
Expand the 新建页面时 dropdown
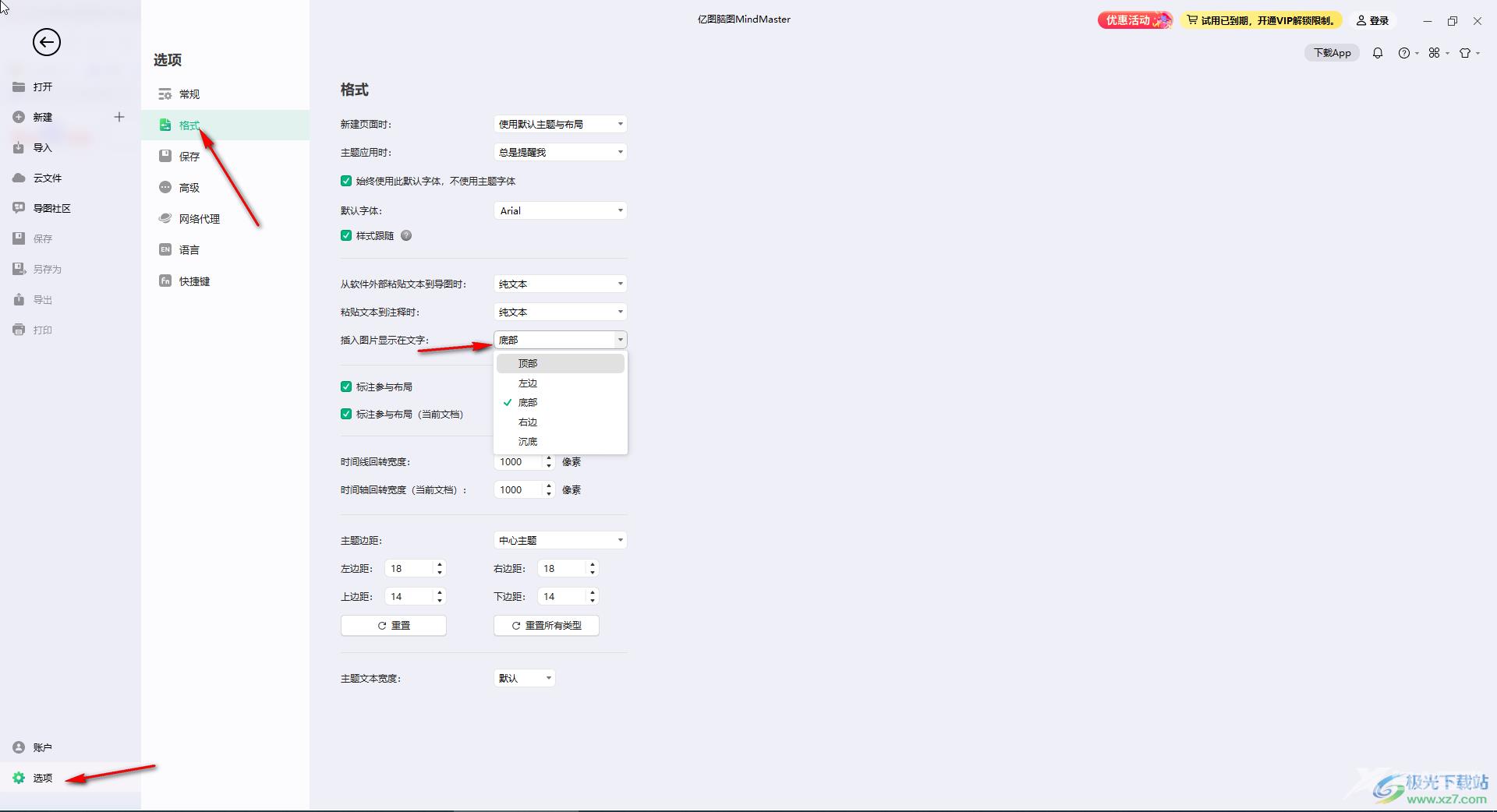(561, 124)
